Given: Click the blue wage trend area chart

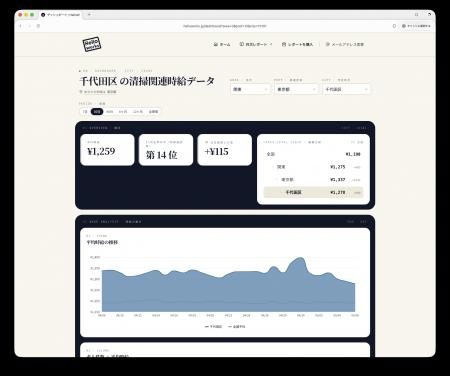Looking at the screenshot, I should coord(228,288).
